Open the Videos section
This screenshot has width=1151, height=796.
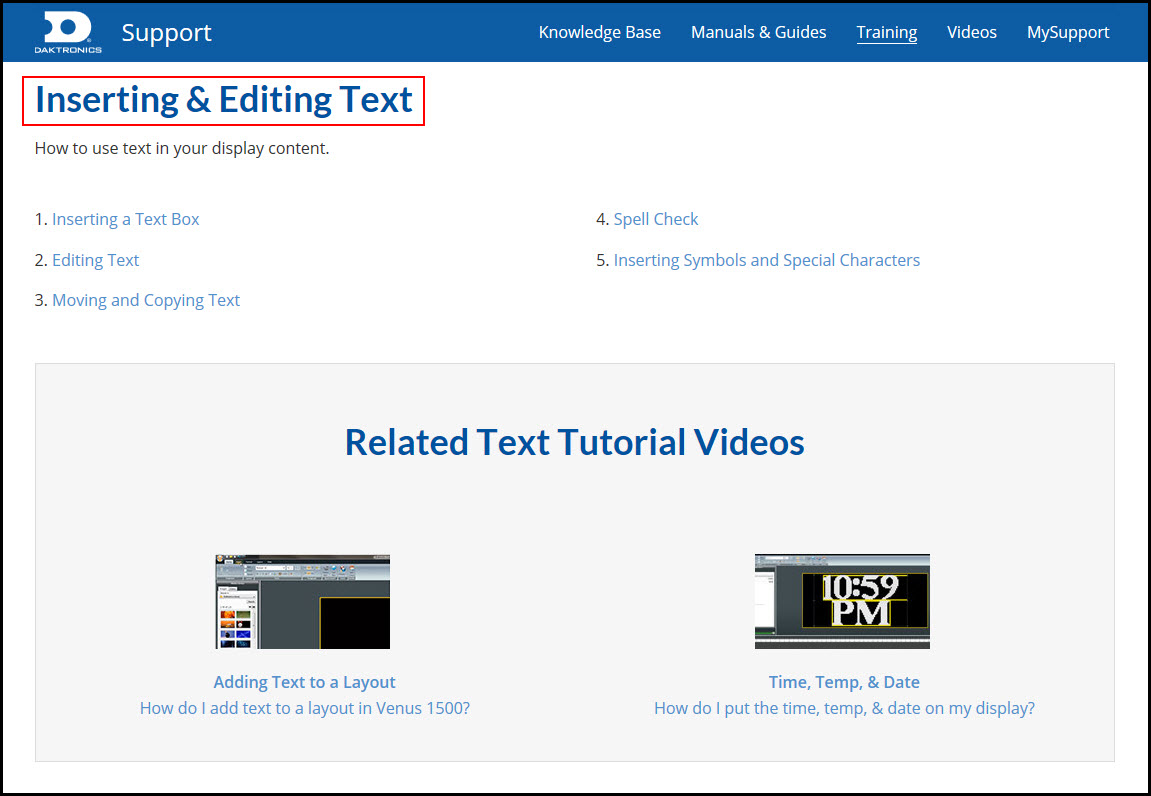click(971, 32)
